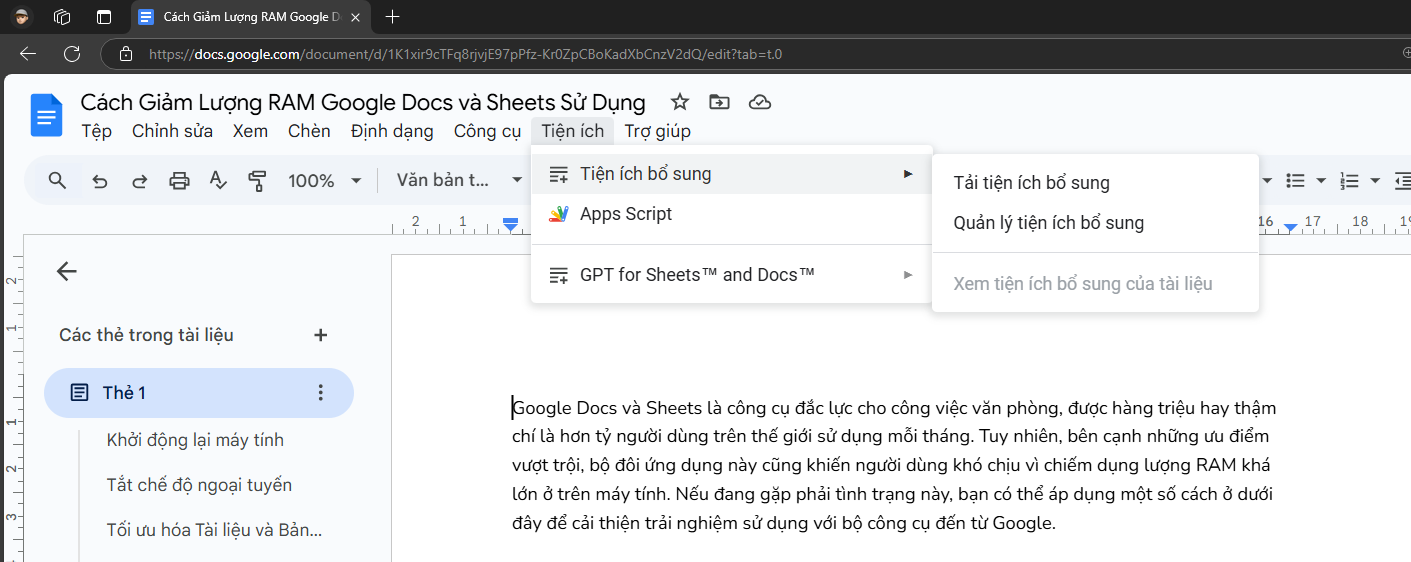Screen dimensions: 1411x562
Task: Check the cloud save status icon
Action: tap(760, 102)
